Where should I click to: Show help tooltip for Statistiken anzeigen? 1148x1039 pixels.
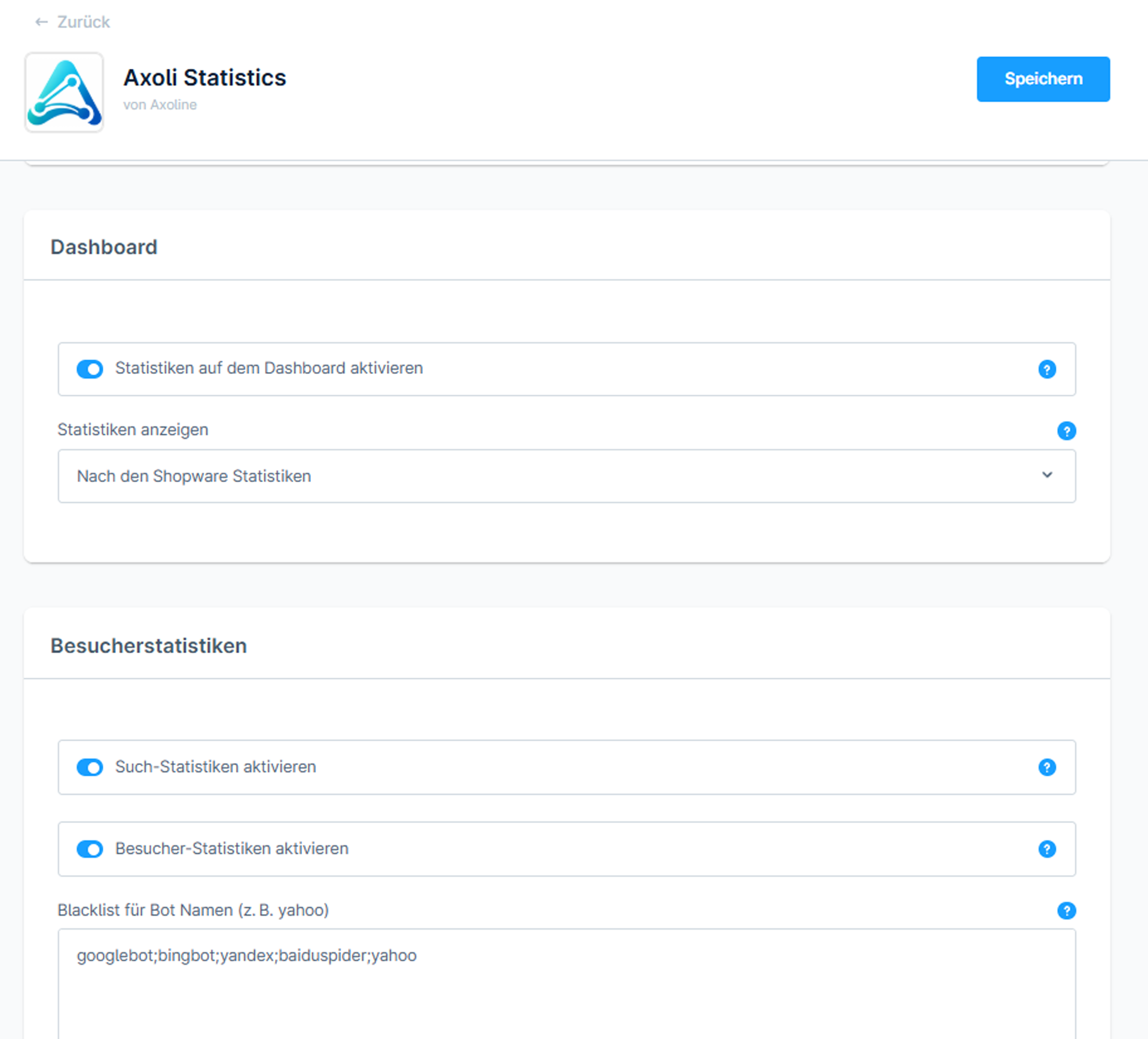[x=1066, y=431]
